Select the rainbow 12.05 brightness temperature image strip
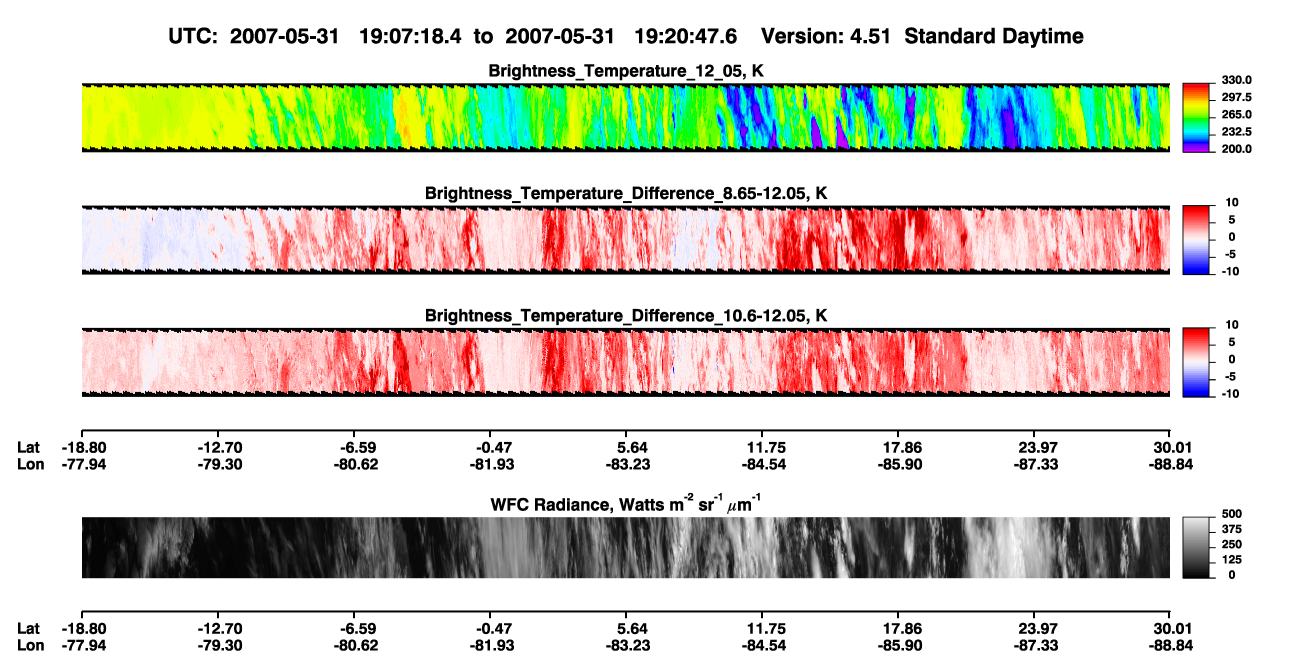1300x667 pixels. [x=625, y=117]
